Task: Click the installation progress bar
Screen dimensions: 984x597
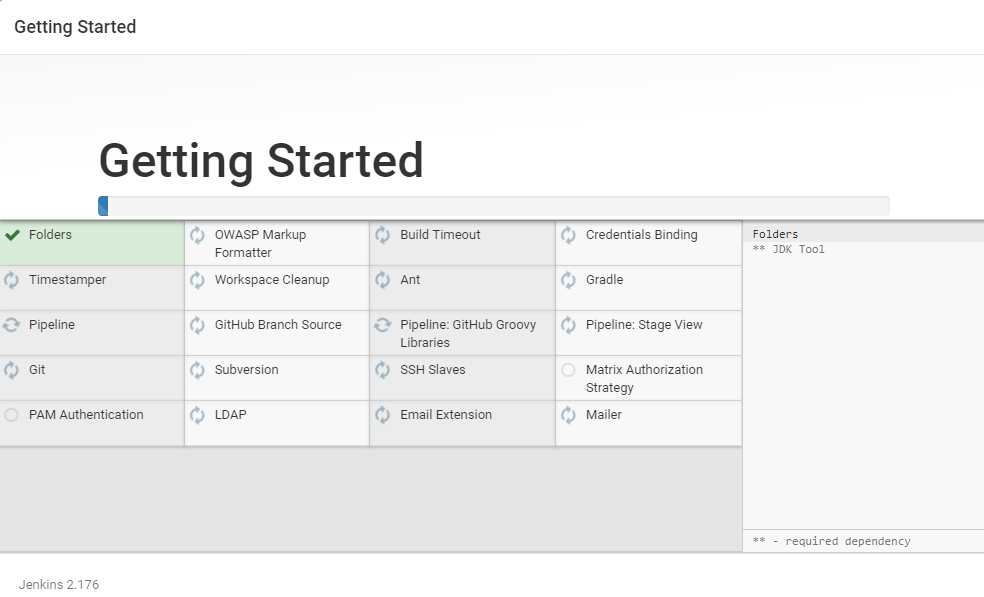Action: pyautogui.click(x=493, y=206)
